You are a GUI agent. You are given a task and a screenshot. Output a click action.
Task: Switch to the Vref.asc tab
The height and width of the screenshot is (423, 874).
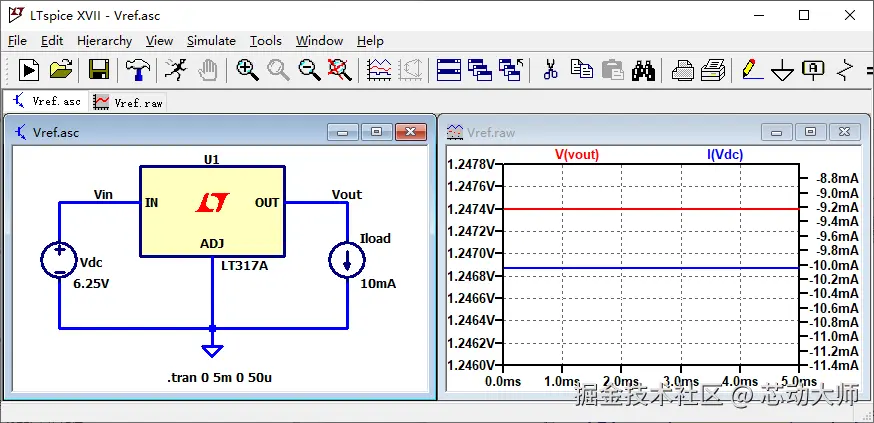point(46,101)
